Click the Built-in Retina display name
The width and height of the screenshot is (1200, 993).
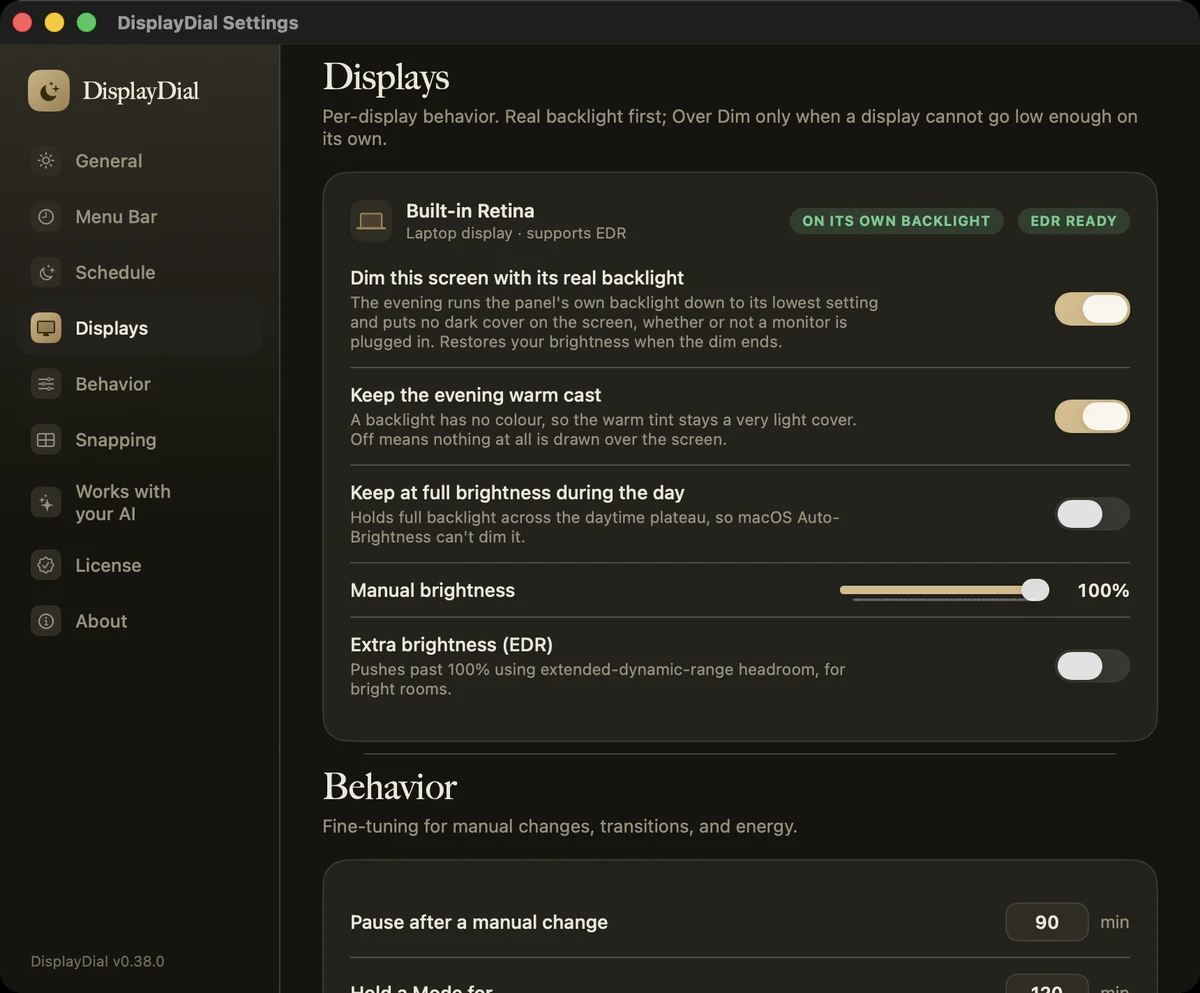[x=470, y=211]
